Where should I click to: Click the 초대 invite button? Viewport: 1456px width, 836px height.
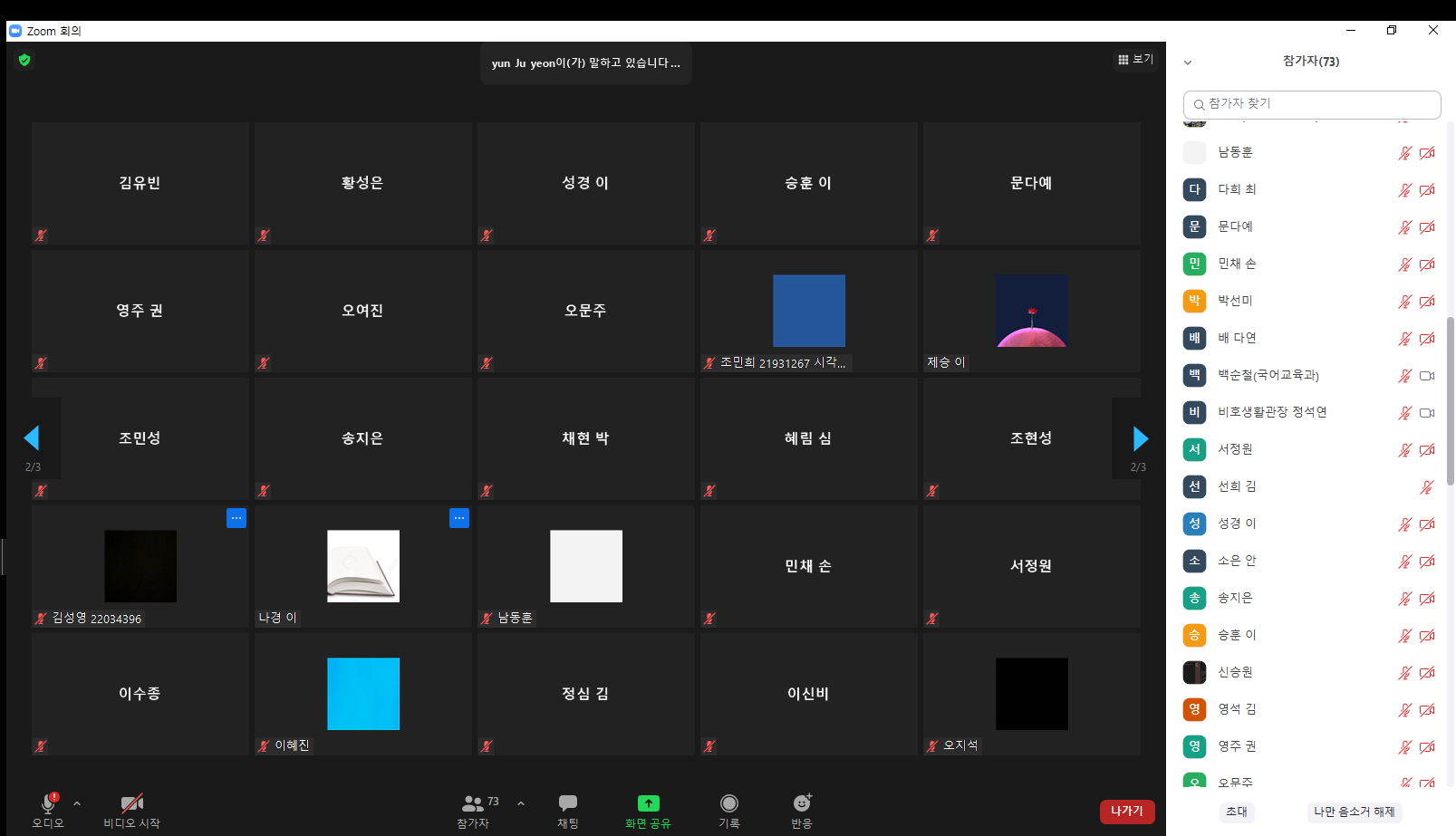pyautogui.click(x=1236, y=812)
